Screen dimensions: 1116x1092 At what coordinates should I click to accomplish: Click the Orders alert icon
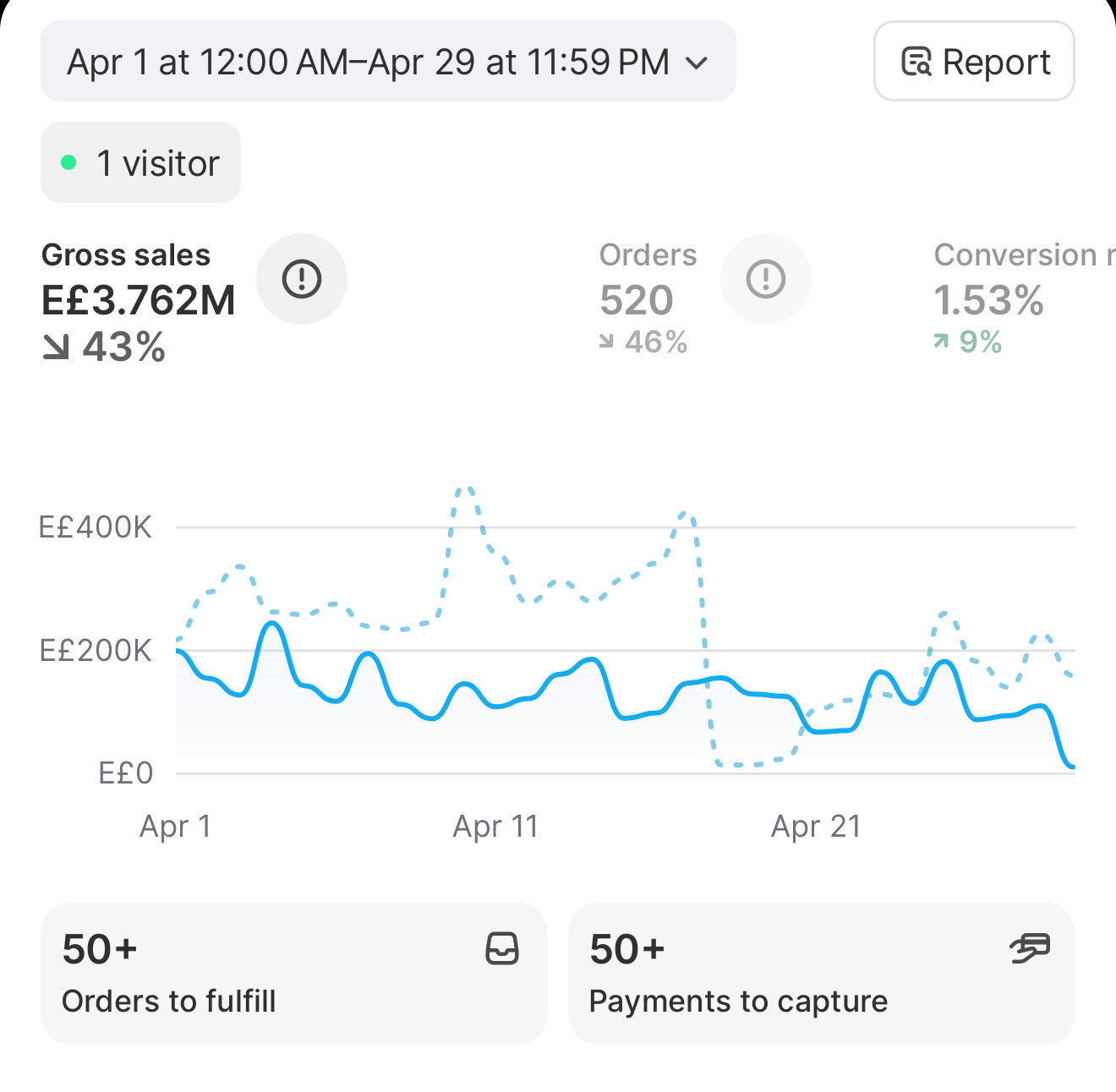[x=766, y=279]
